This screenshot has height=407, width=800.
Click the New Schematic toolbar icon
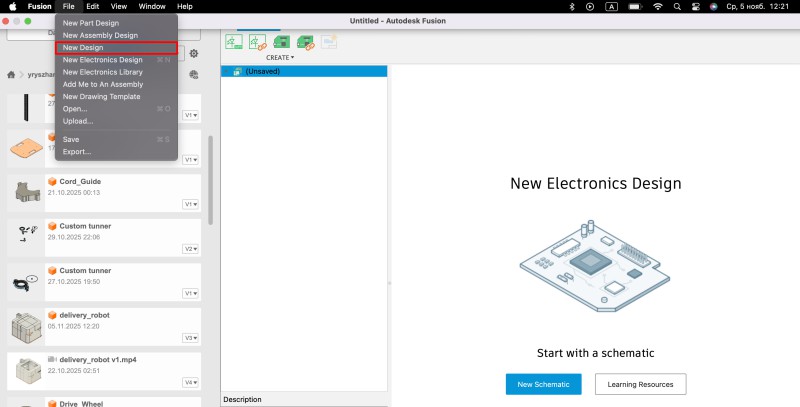point(234,41)
